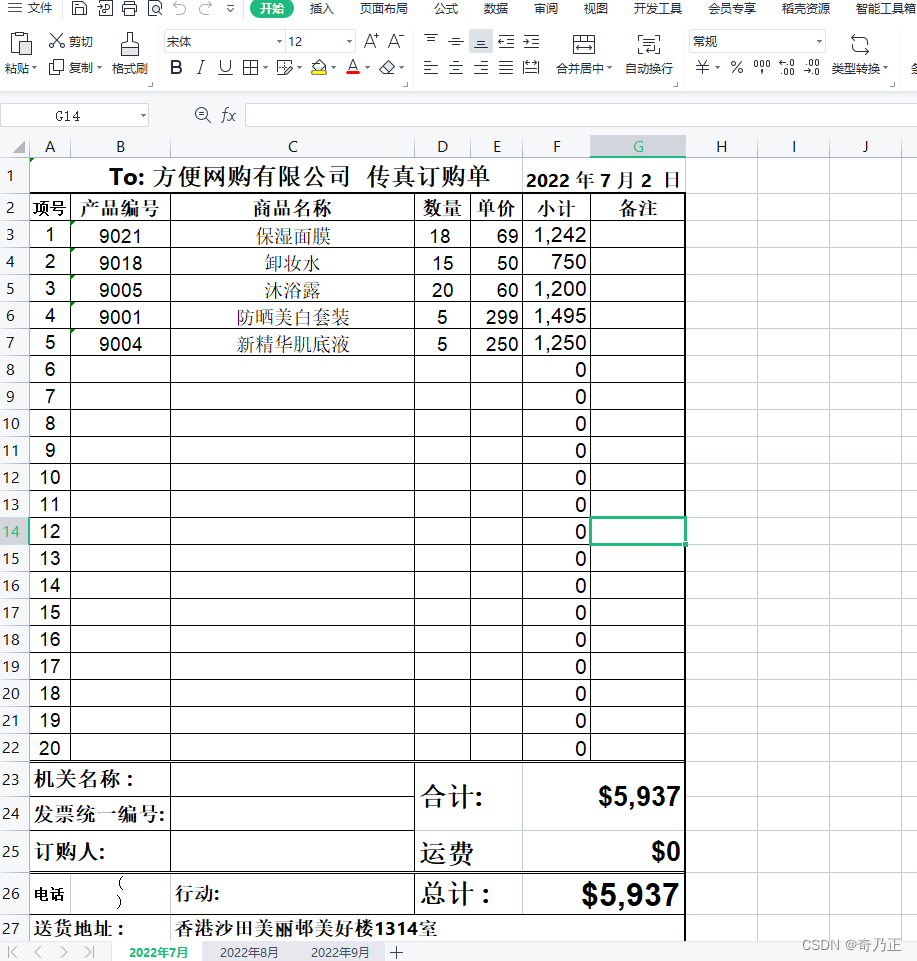The height and width of the screenshot is (961, 917).
Task: Click the Save icon in quick access bar
Action: tap(79, 8)
